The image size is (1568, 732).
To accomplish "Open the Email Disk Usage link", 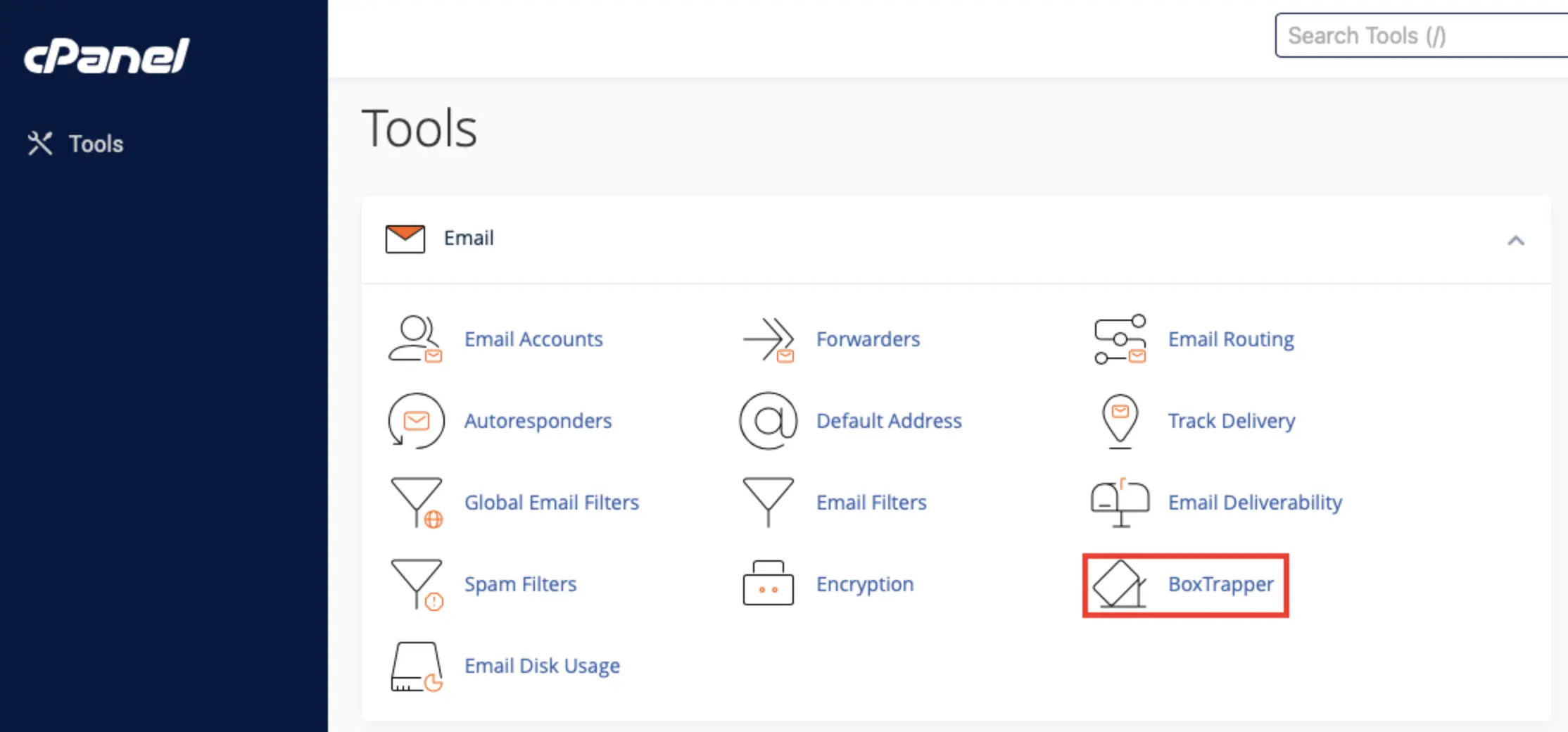I will [542, 666].
